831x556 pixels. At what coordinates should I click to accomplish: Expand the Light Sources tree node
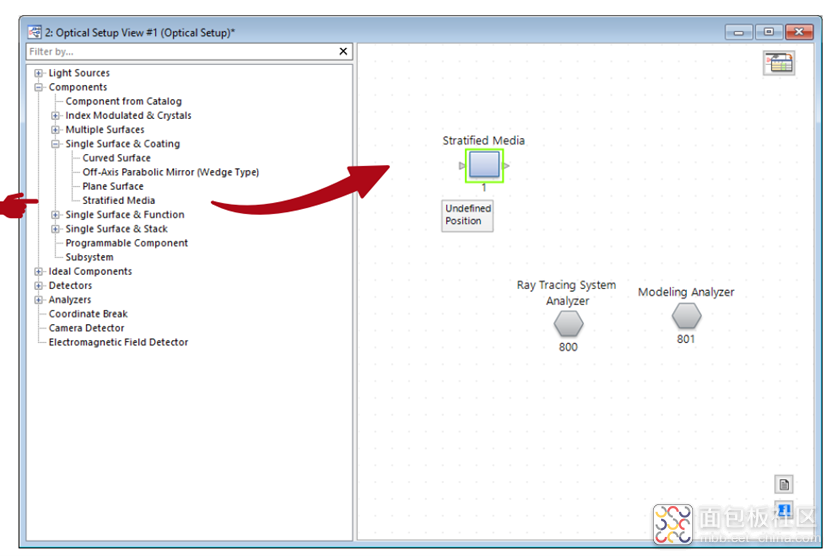point(38,73)
